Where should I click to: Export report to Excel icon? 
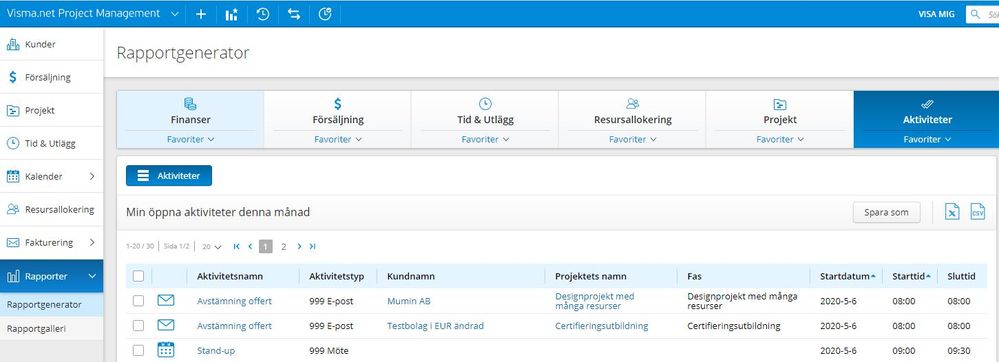coord(952,212)
